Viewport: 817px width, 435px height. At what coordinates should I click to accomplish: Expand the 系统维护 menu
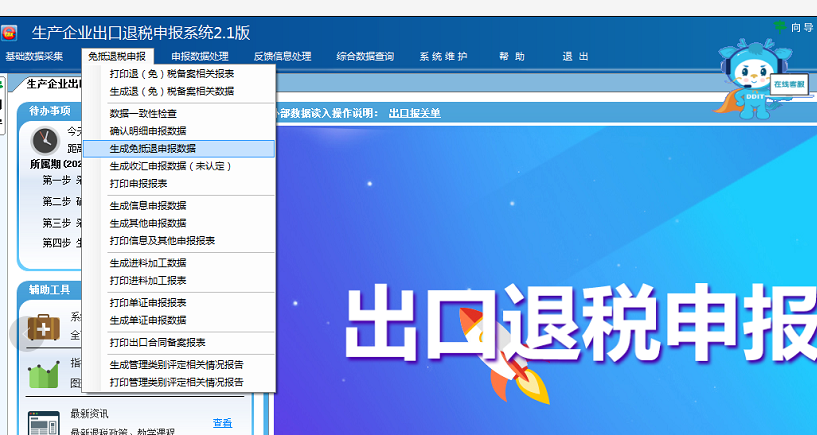tap(443, 57)
